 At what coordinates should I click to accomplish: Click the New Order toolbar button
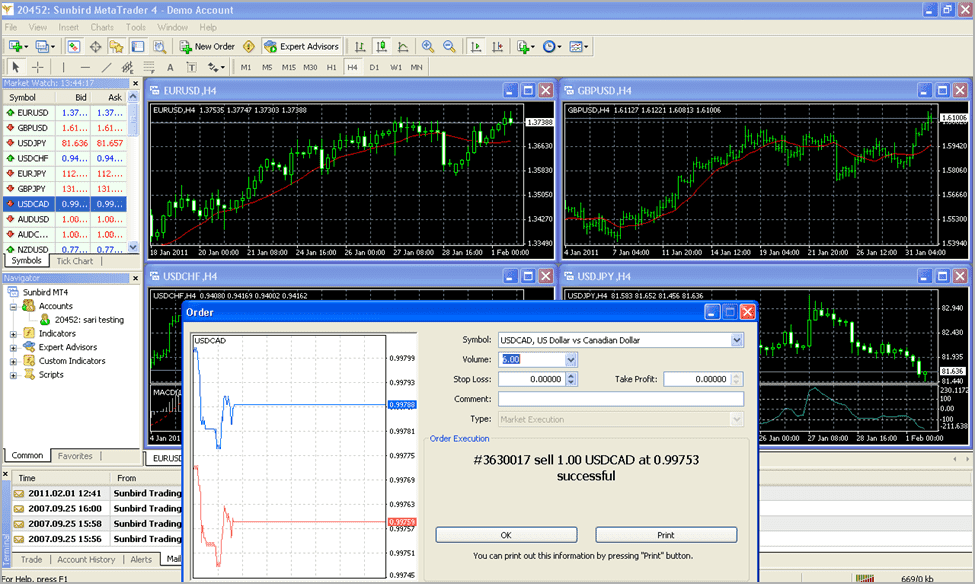point(207,46)
